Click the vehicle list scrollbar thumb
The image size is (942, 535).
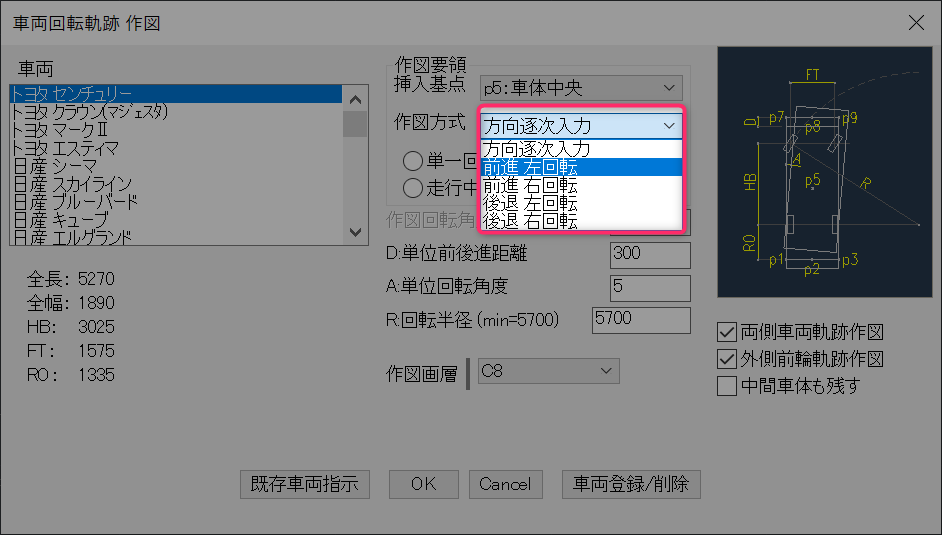[x=355, y=124]
